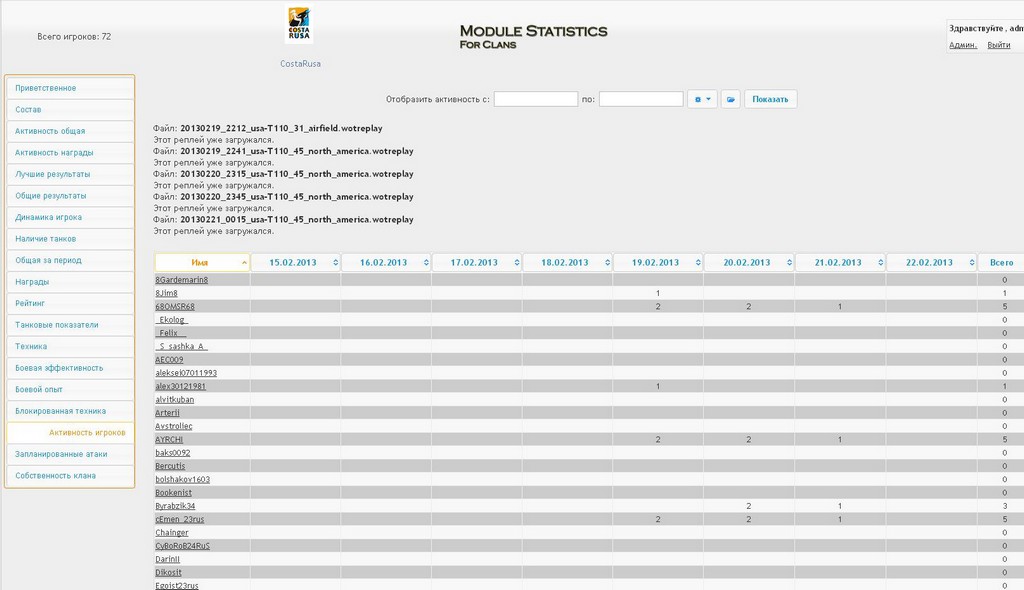Sort by 15.02.2013 column arrow icon

coord(334,262)
